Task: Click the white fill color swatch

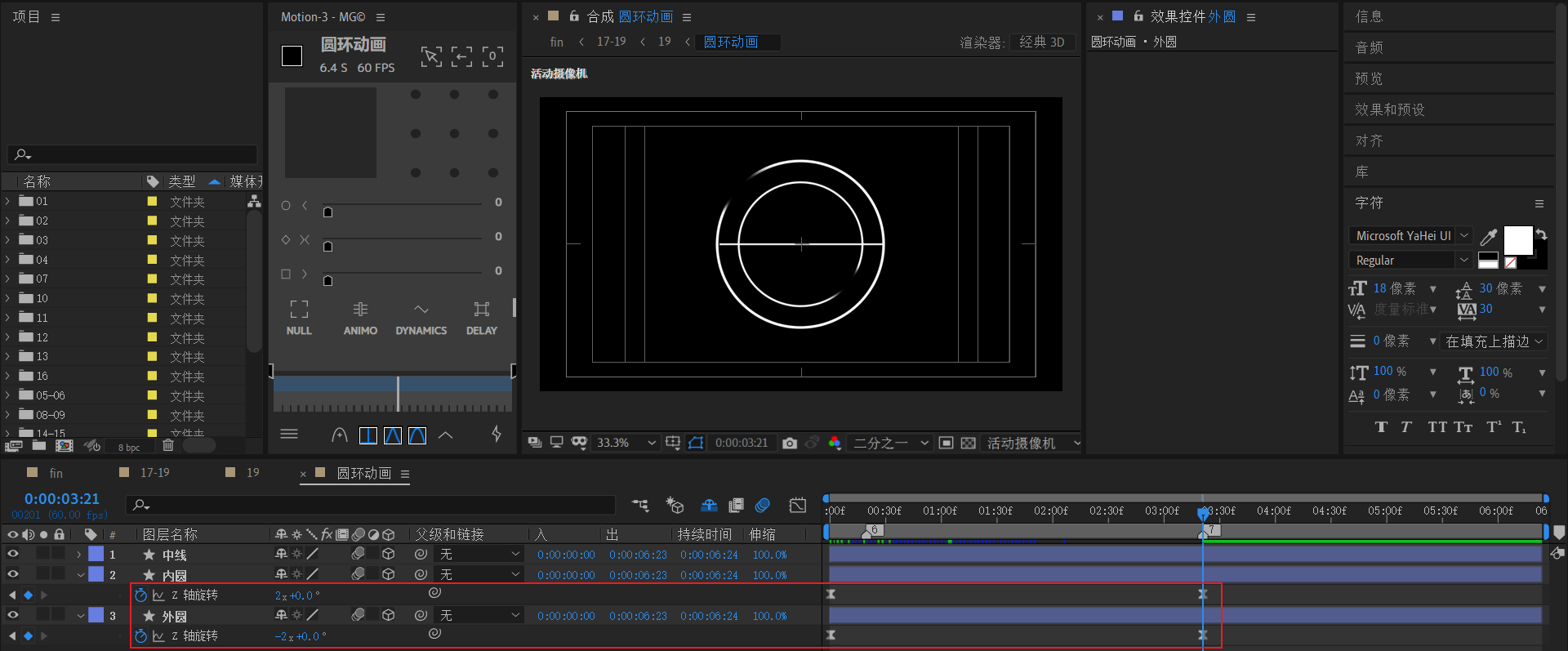Action: [x=1518, y=241]
